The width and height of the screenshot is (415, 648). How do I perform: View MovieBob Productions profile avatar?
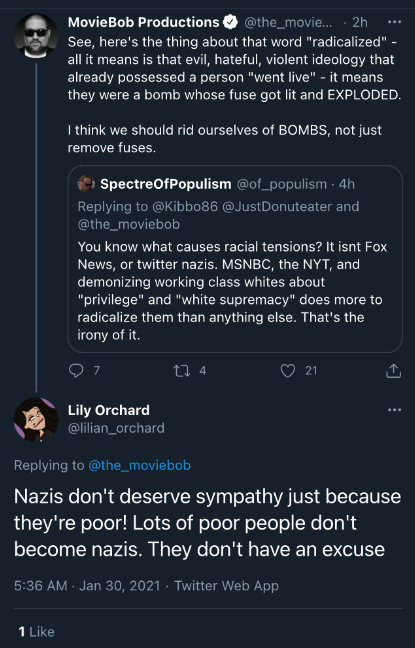(36, 36)
